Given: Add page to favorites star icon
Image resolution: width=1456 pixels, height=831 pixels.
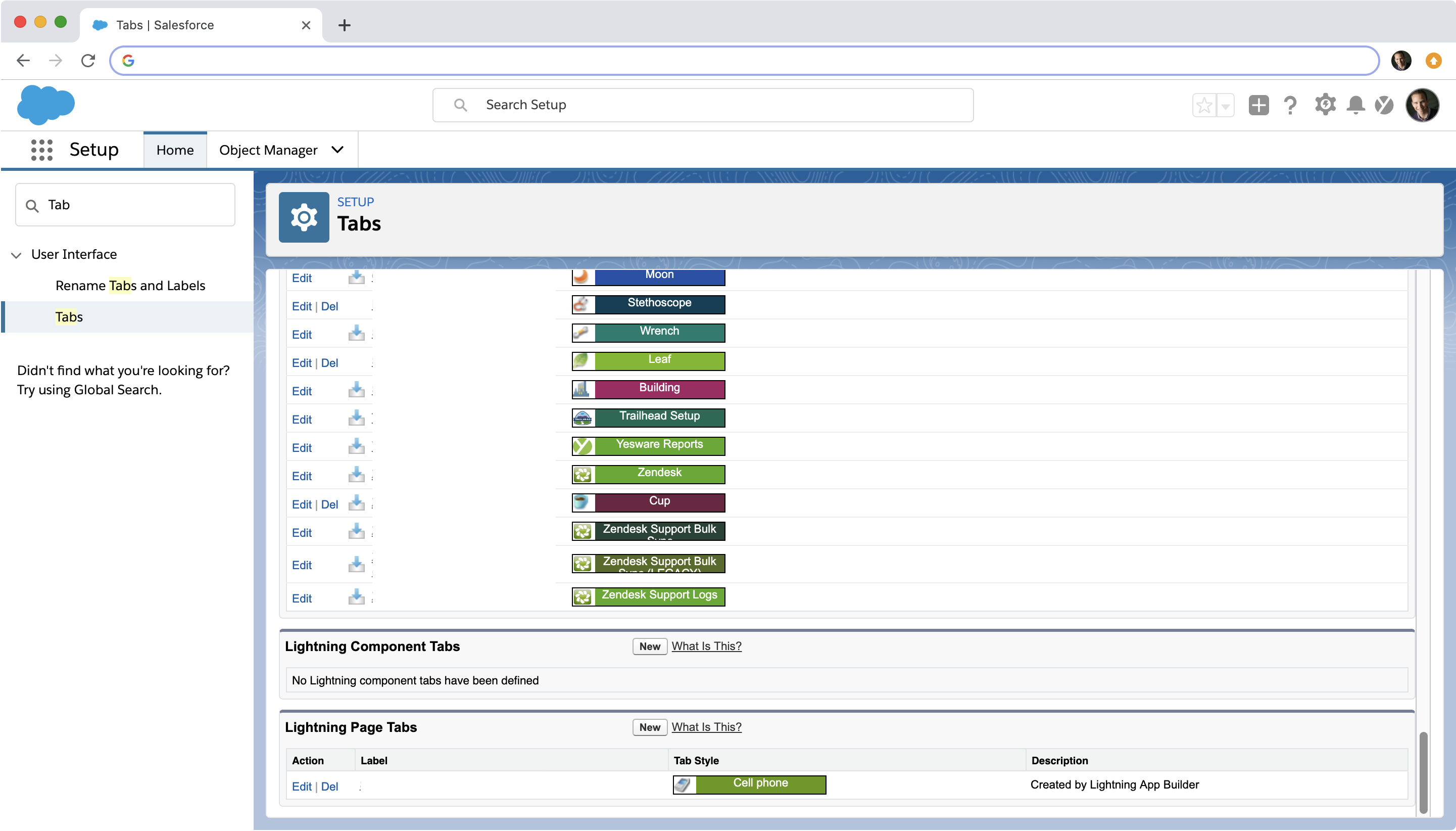Looking at the screenshot, I should pyautogui.click(x=1204, y=105).
